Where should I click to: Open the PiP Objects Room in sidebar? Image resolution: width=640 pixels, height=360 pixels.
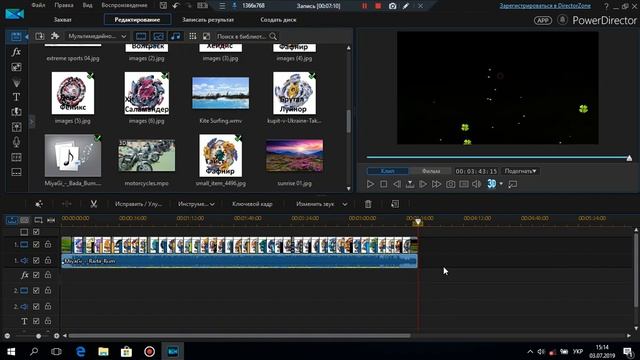coord(16,67)
